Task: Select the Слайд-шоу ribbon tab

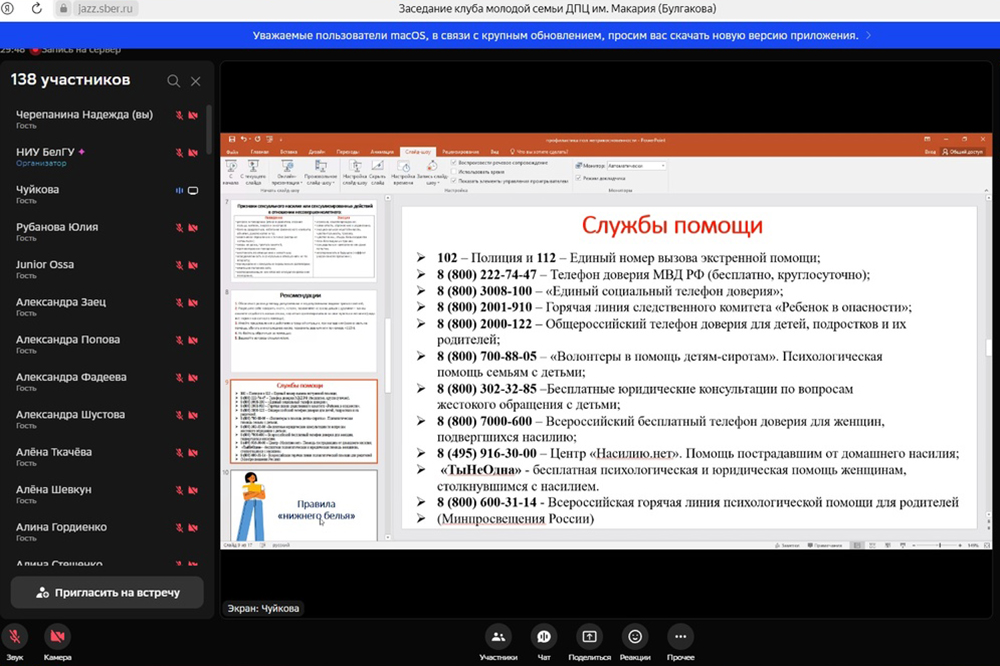Action: click(x=411, y=151)
